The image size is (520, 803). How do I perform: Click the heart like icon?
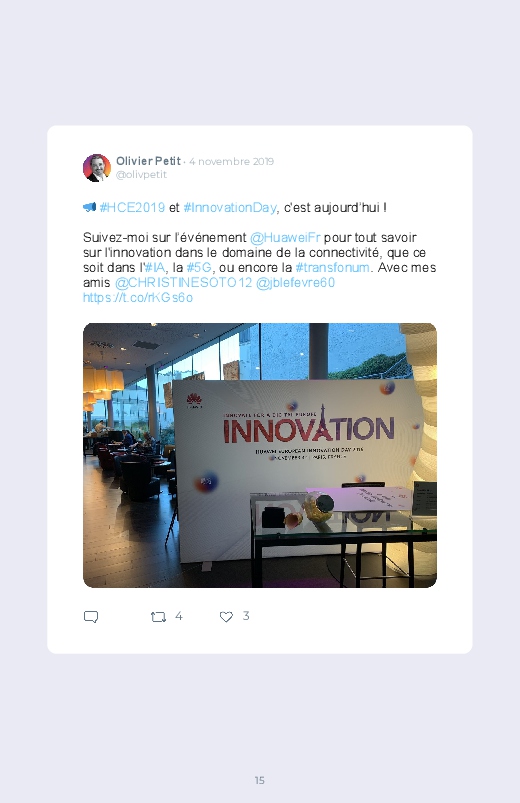(x=226, y=617)
